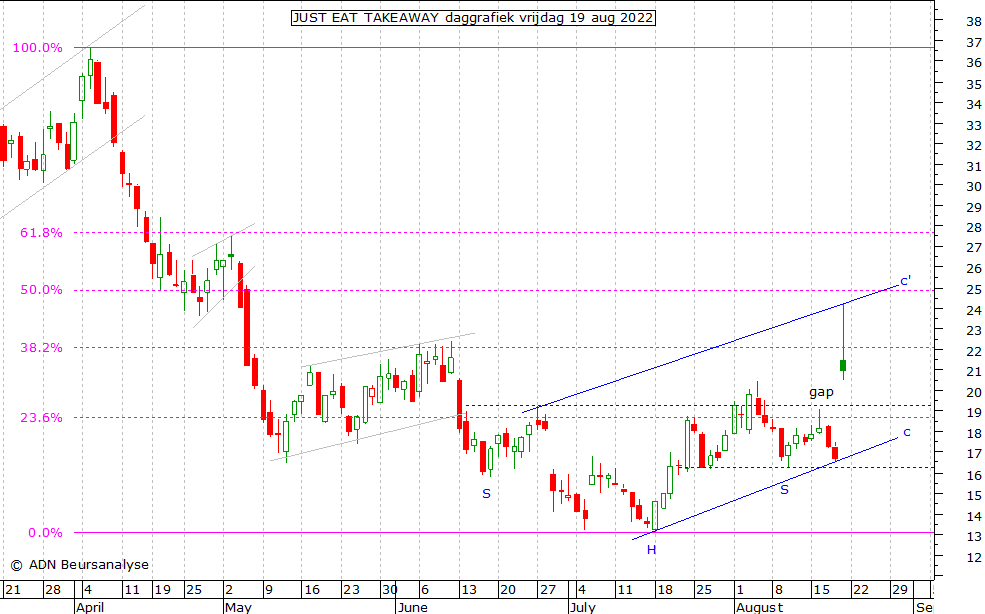Viewport: 985px width, 614px height.
Task: Select the April month label
Action: pos(90,607)
